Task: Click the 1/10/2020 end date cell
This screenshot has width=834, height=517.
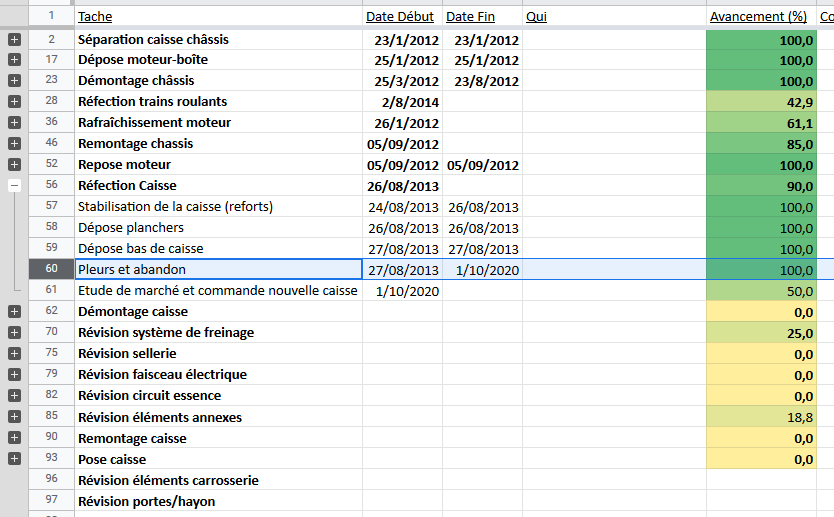Action: [x=481, y=269]
